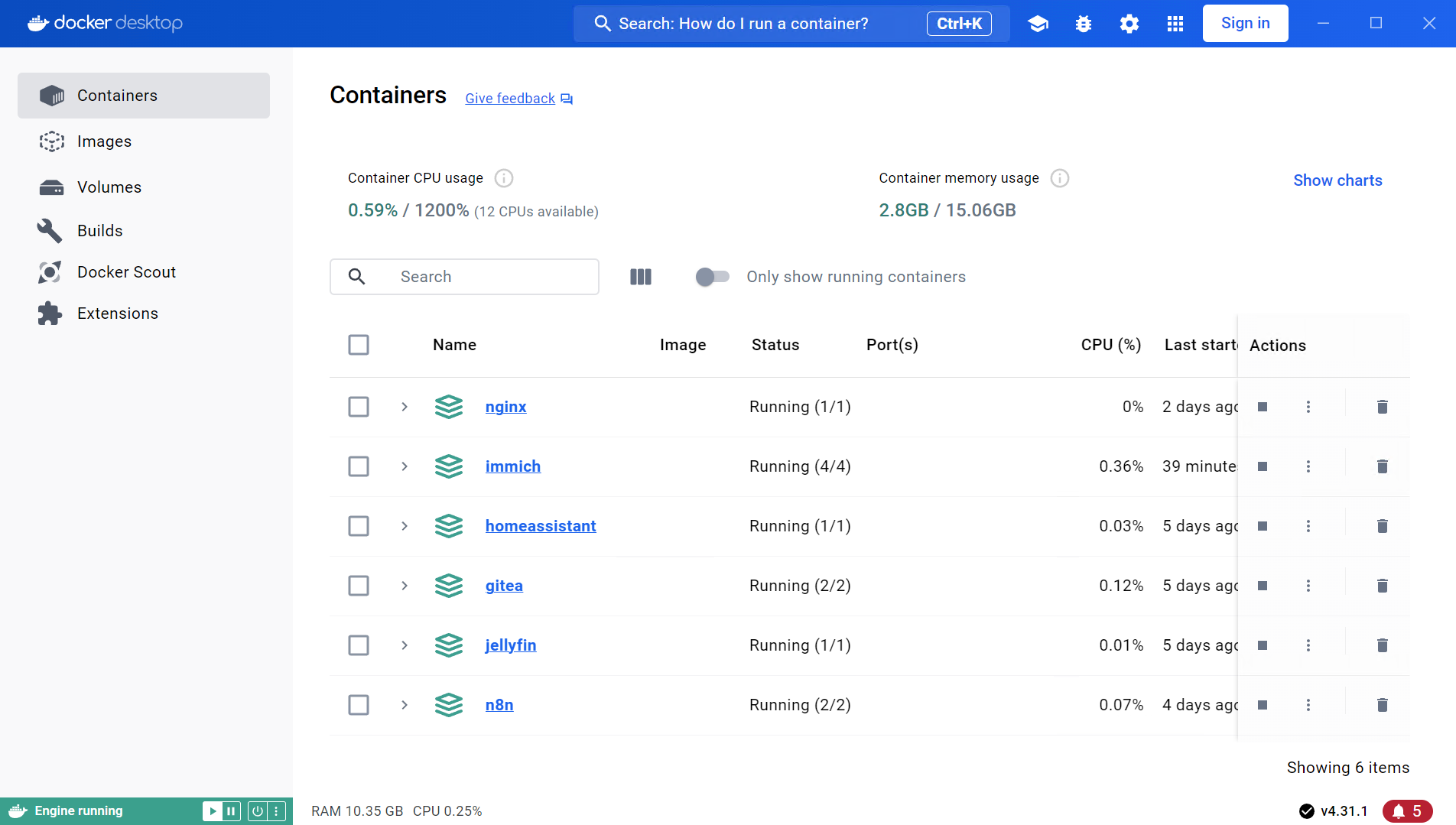Image resolution: width=1456 pixels, height=825 pixels.
Task: Open more actions menu for immich
Action: click(1308, 466)
